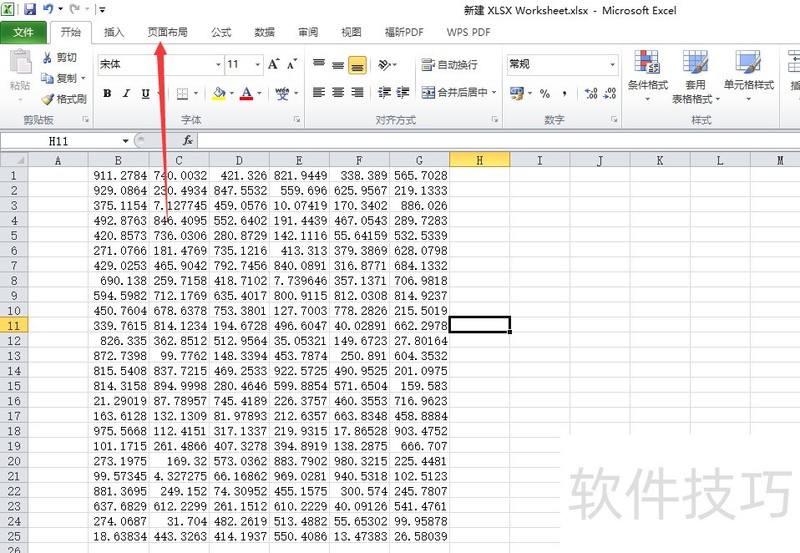The height and width of the screenshot is (553, 800).
Task: Toggle underline formatting
Action: (x=145, y=93)
